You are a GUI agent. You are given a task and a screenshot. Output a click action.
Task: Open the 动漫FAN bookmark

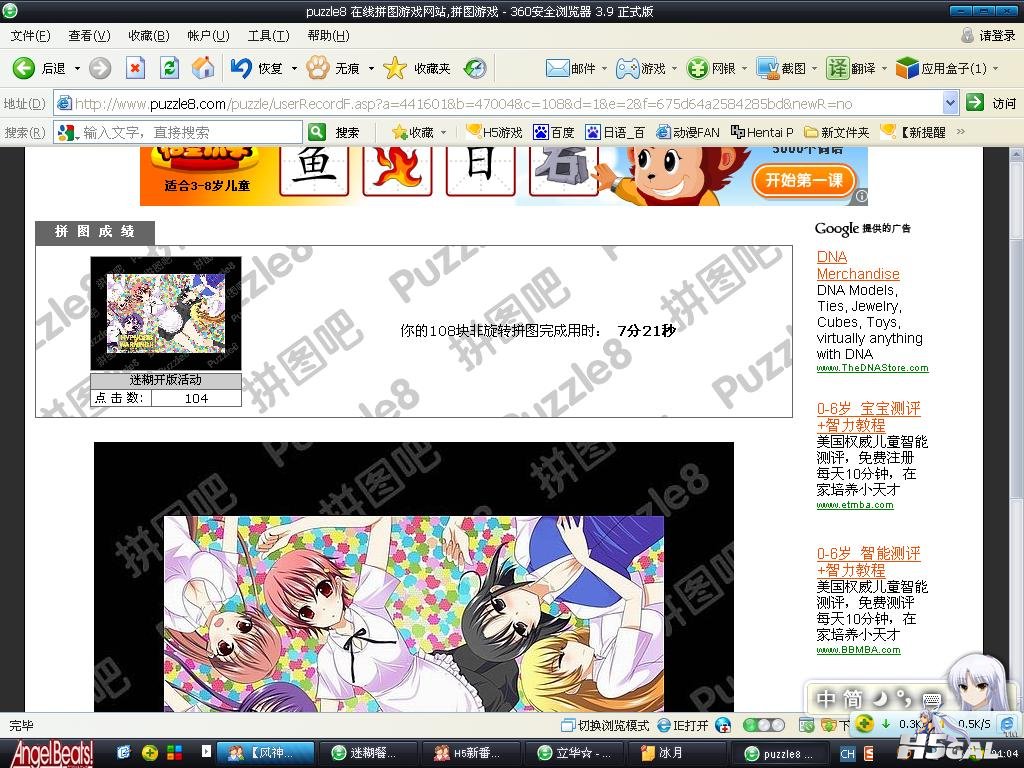(x=688, y=132)
